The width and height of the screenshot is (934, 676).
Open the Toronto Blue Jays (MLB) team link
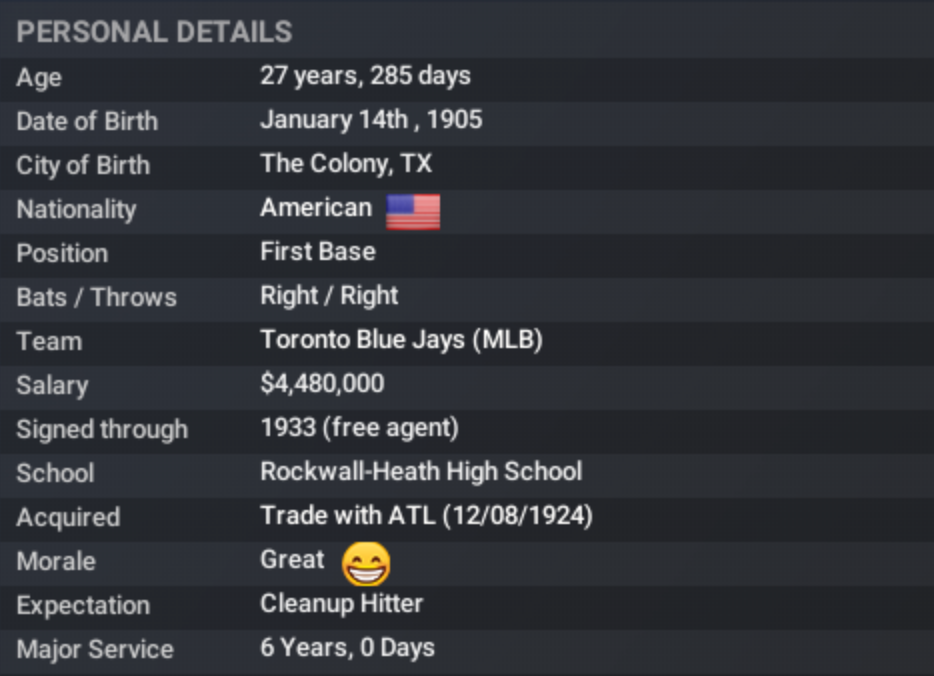click(401, 340)
